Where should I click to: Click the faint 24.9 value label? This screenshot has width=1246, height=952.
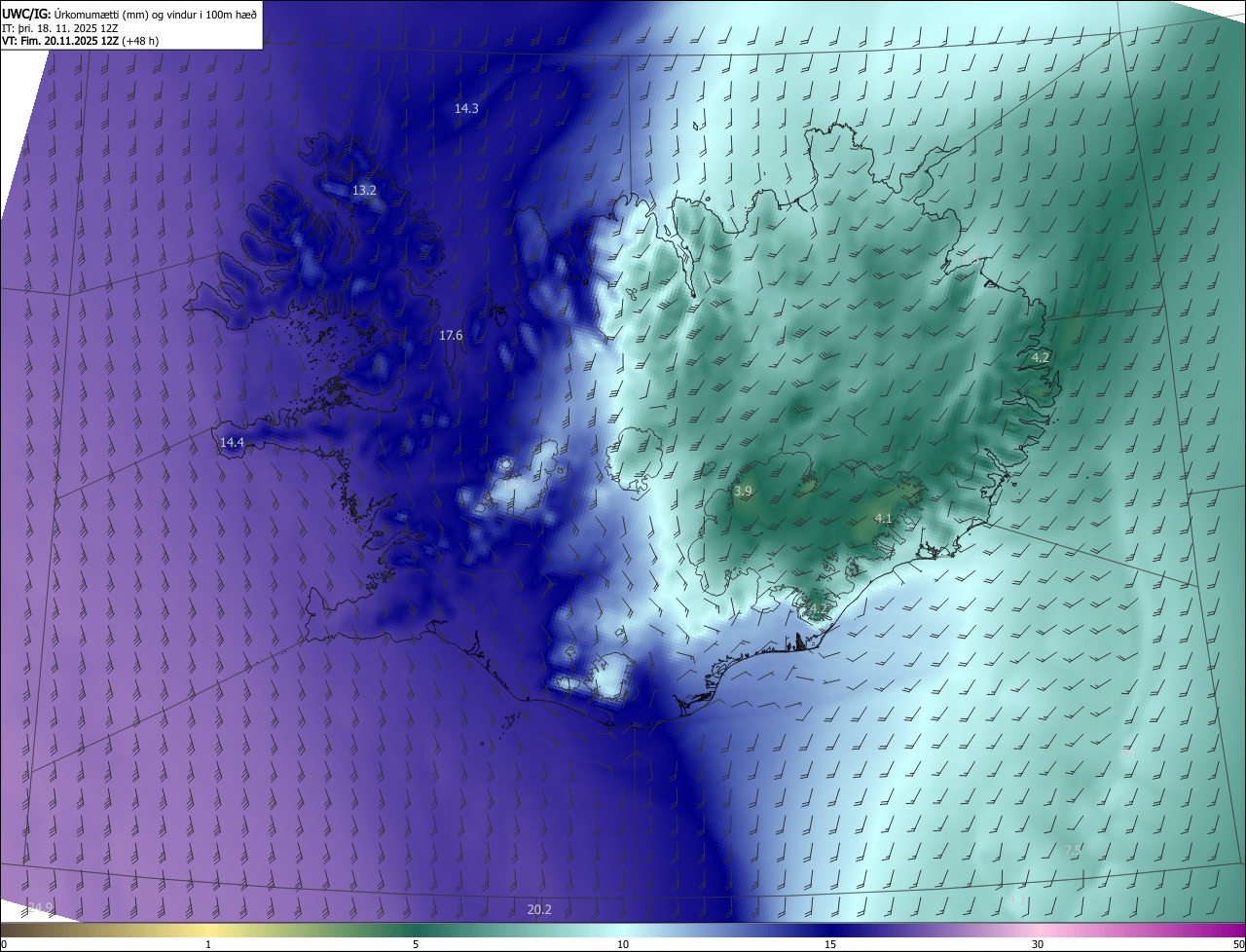(x=40, y=907)
